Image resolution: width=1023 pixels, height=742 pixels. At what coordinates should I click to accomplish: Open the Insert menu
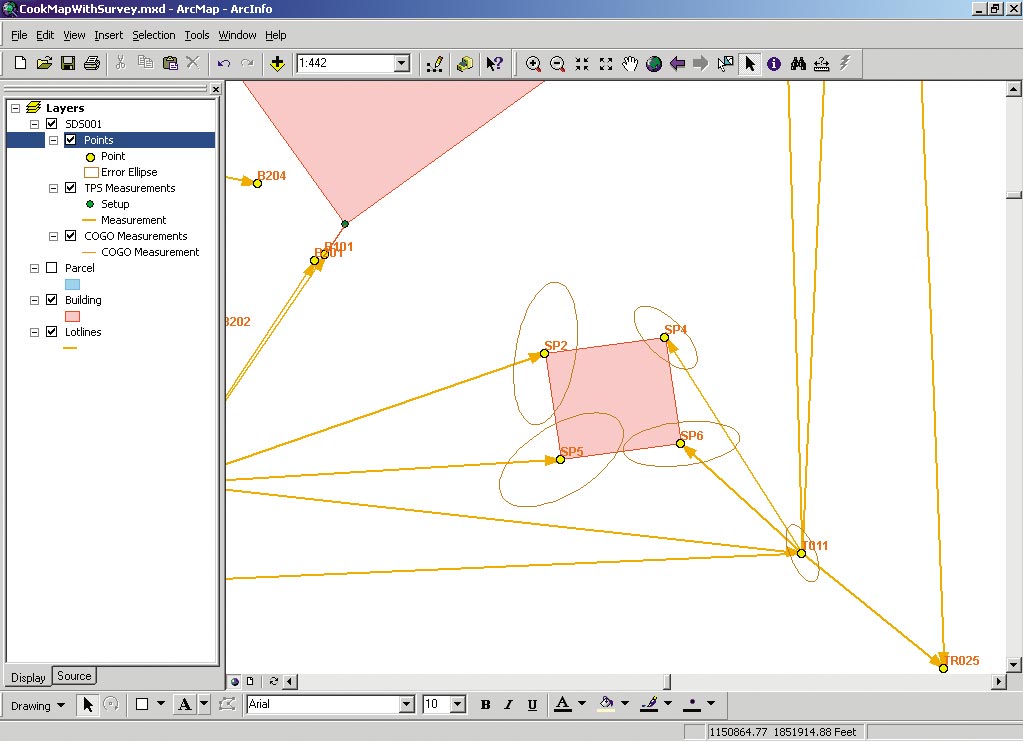[x=108, y=35]
